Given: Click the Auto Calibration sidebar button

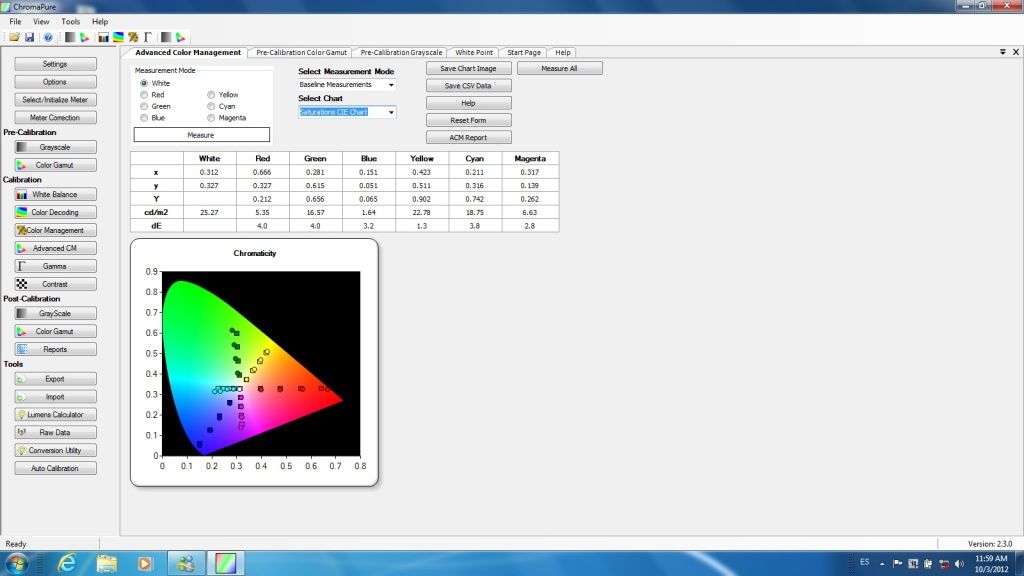Looking at the screenshot, I should point(56,468).
